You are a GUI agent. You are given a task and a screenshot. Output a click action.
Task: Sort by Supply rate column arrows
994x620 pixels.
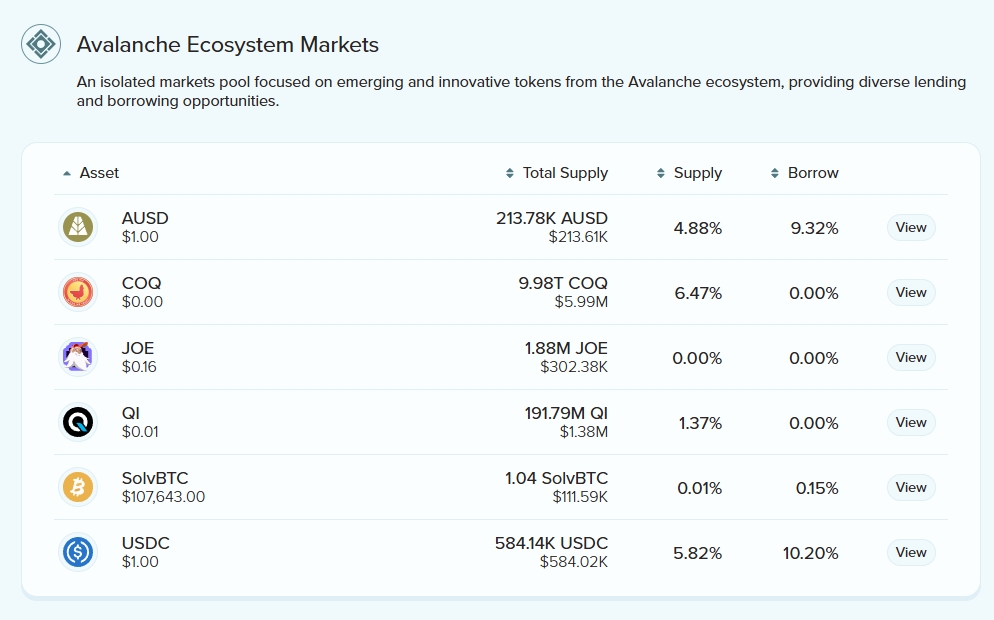661,173
